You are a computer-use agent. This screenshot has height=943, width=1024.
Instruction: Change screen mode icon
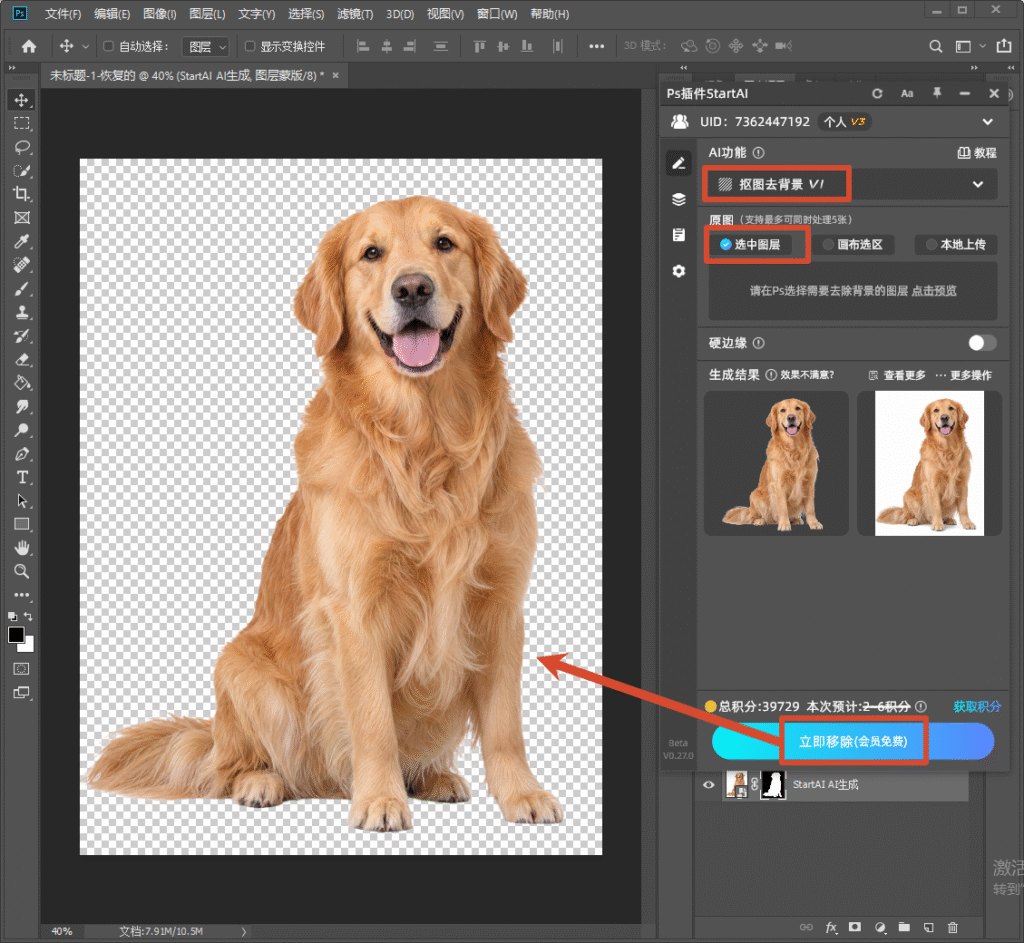point(22,692)
